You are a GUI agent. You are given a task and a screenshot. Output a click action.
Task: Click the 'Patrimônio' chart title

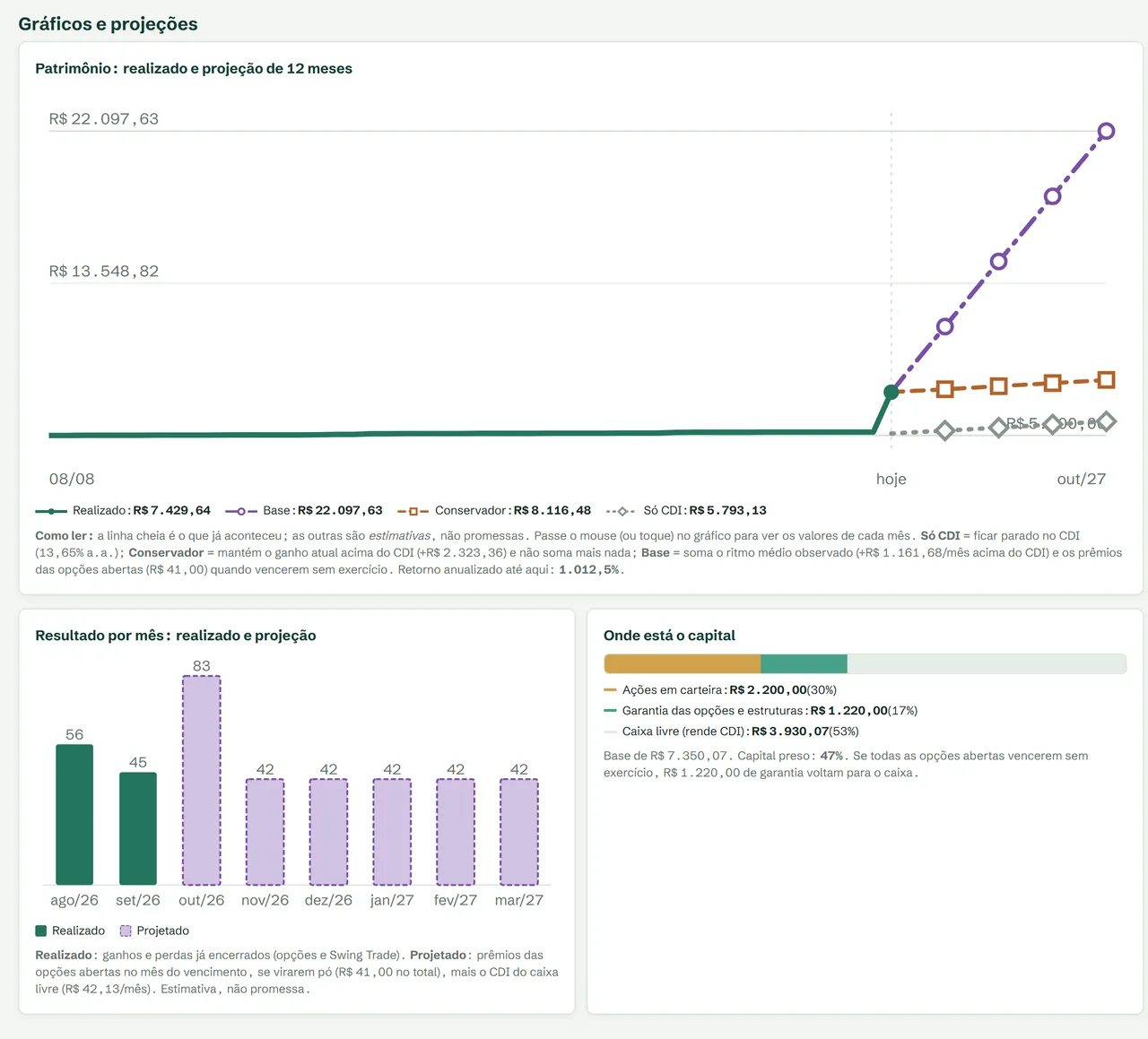[194, 69]
